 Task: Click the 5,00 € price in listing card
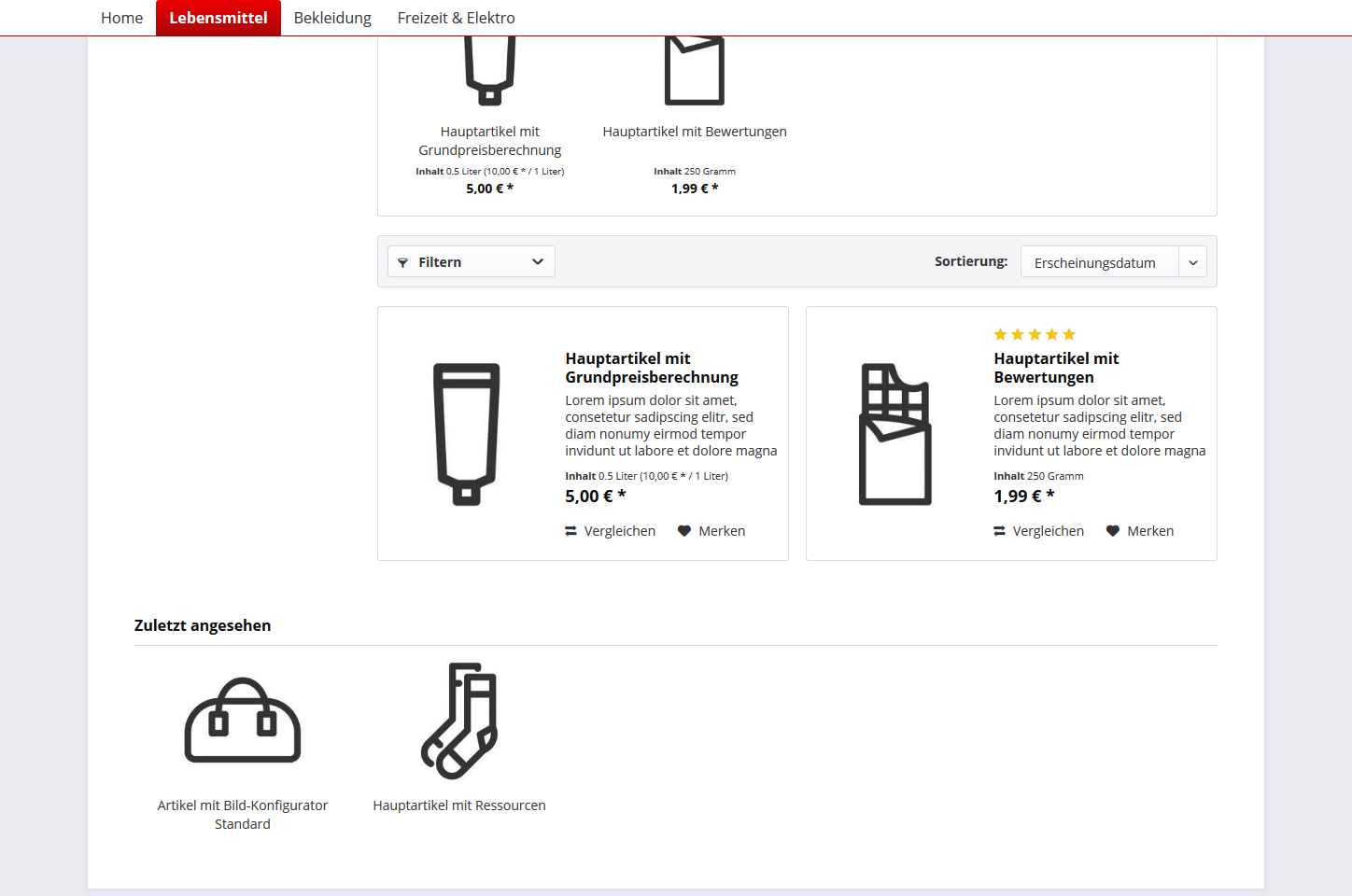coord(596,497)
